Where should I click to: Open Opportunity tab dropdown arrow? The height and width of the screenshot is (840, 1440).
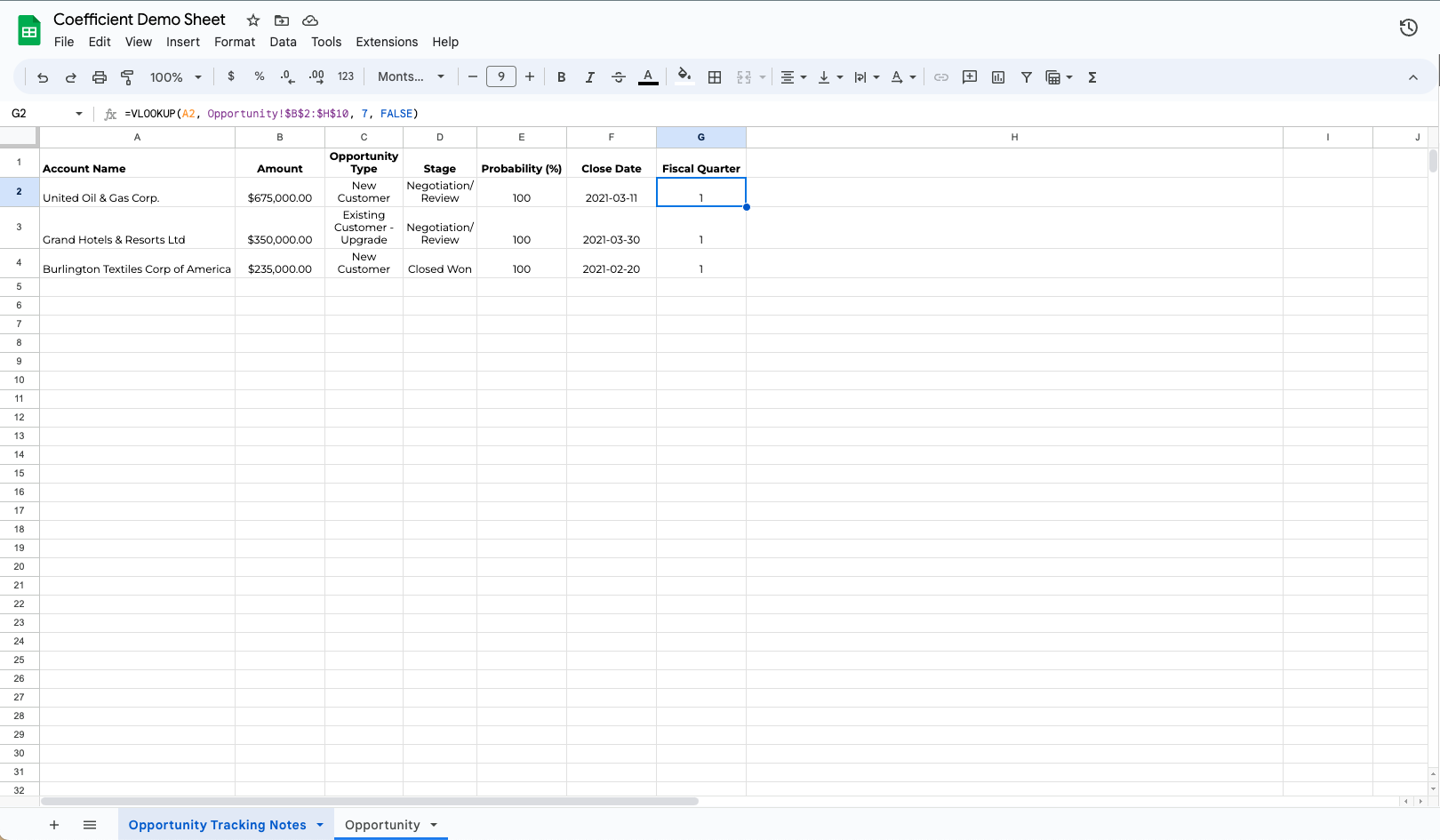434,825
